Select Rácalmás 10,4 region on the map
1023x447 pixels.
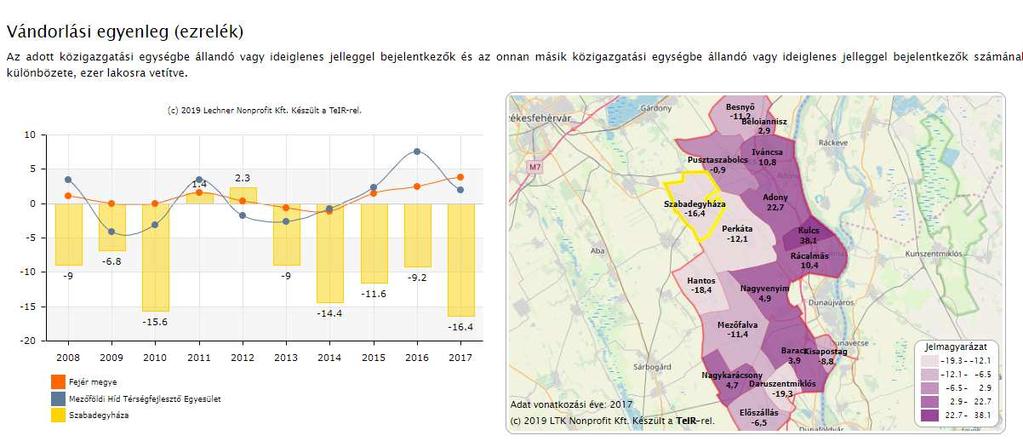pyautogui.click(x=809, y=260)
